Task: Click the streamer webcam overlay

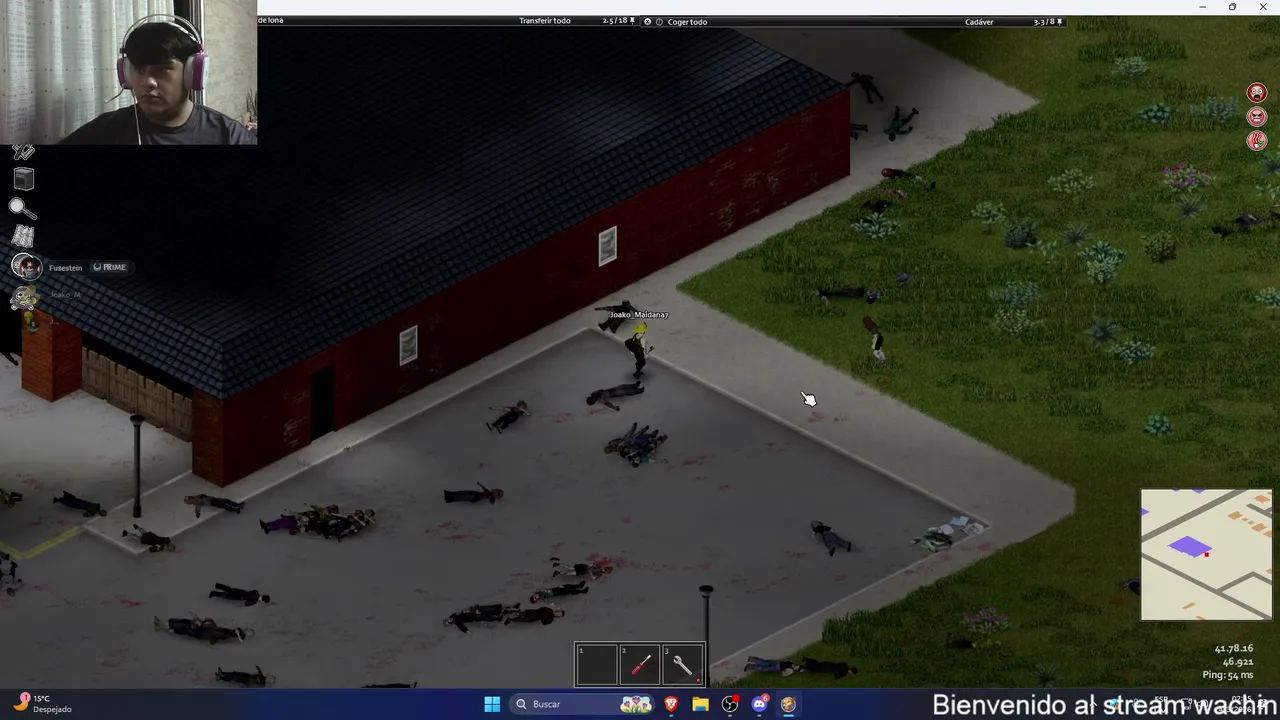Action: pyautogui.click(x=128, y=72)
